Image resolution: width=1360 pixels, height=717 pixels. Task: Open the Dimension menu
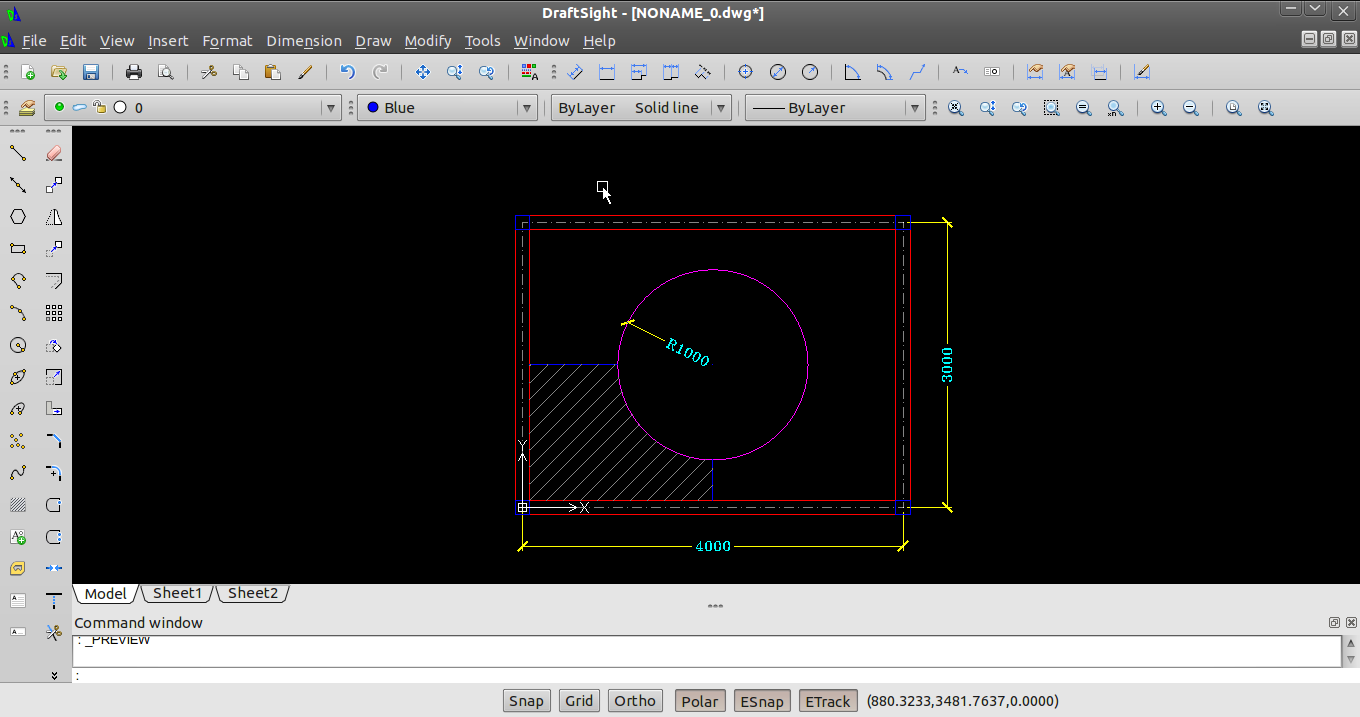coord(304,41)
